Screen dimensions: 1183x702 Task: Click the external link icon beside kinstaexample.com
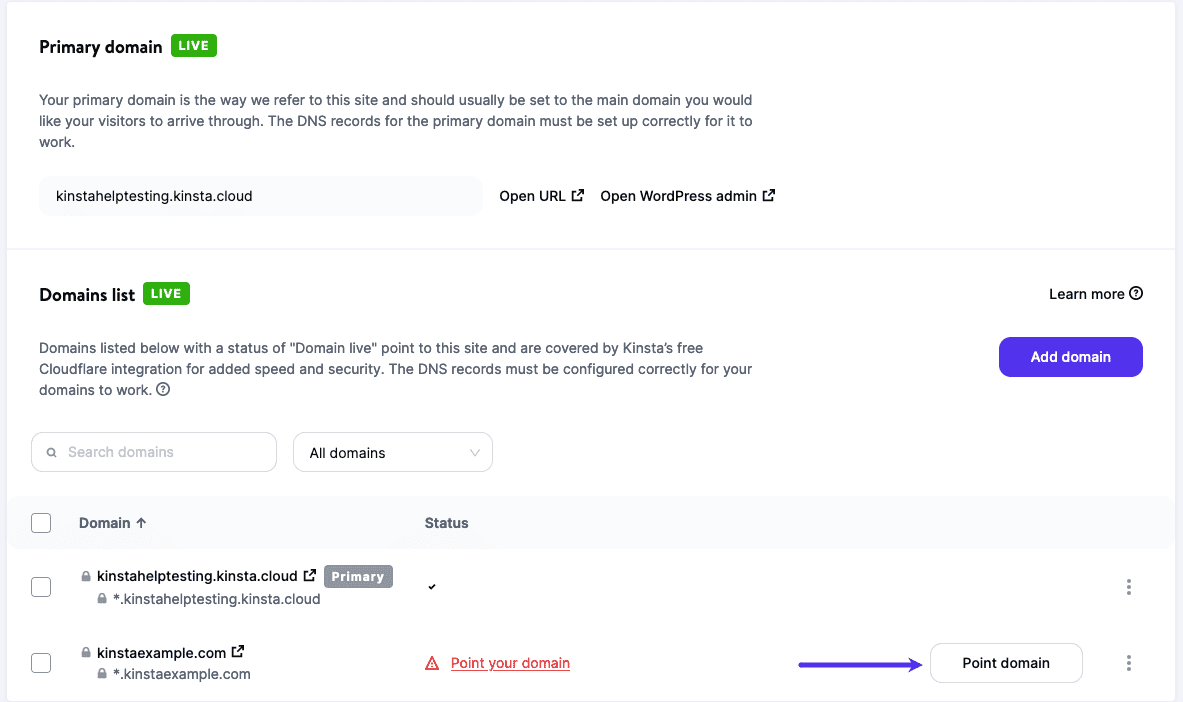point(237,650)
